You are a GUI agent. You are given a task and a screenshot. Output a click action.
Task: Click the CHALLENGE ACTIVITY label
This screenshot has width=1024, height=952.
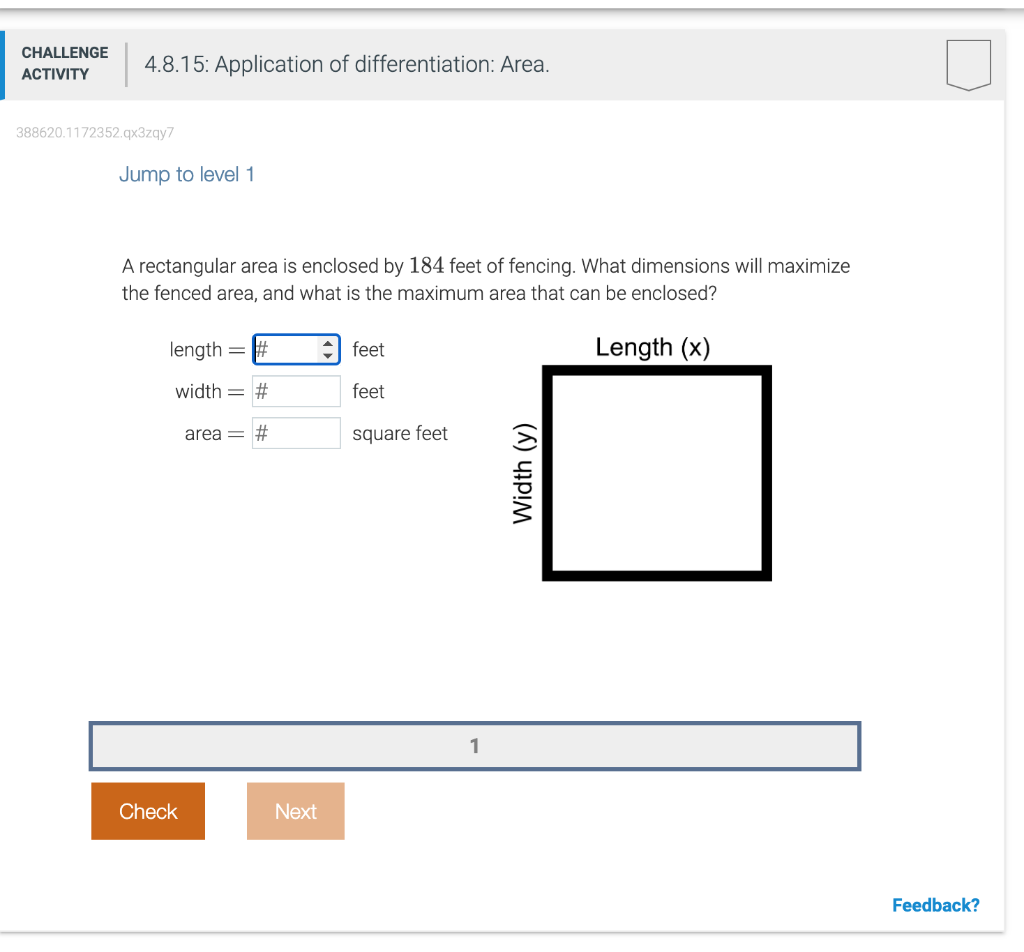tap(64, 64)
